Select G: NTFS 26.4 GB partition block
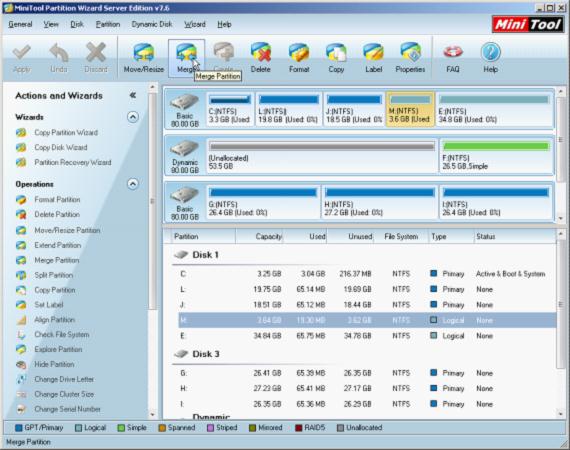The height and width of the screenshot is (450, 570). [263, 202]
